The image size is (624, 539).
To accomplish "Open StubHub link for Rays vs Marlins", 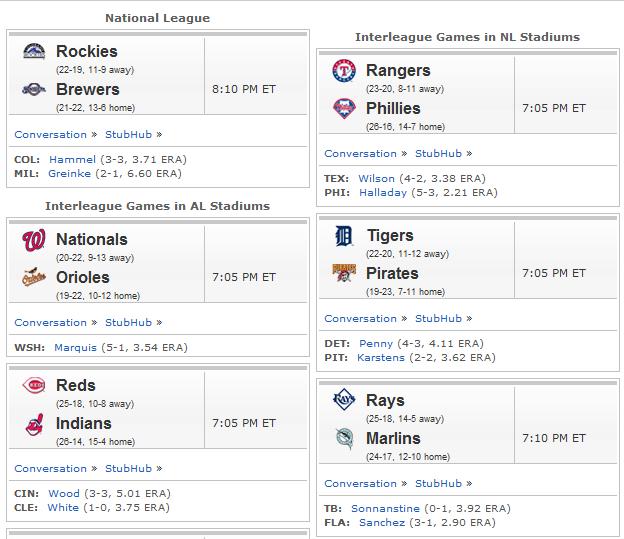I will point(438,484).
